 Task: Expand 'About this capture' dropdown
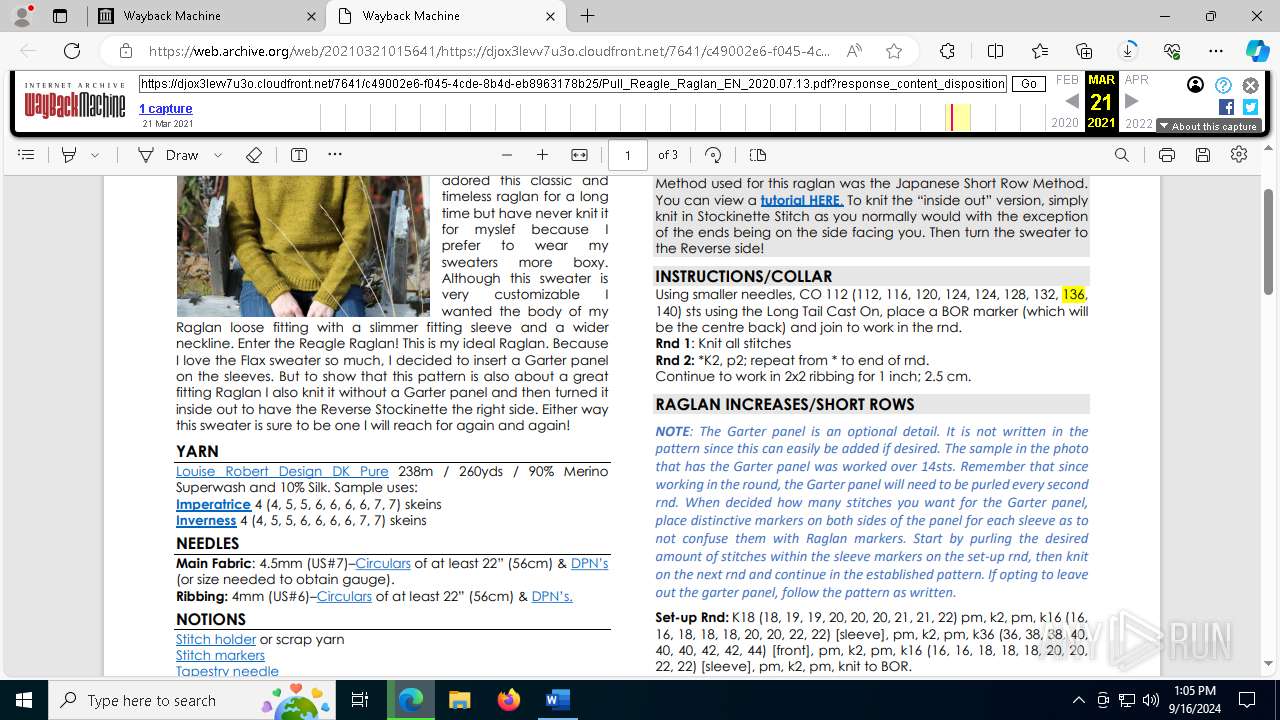pyautogui.click(x=1208, y=126)
